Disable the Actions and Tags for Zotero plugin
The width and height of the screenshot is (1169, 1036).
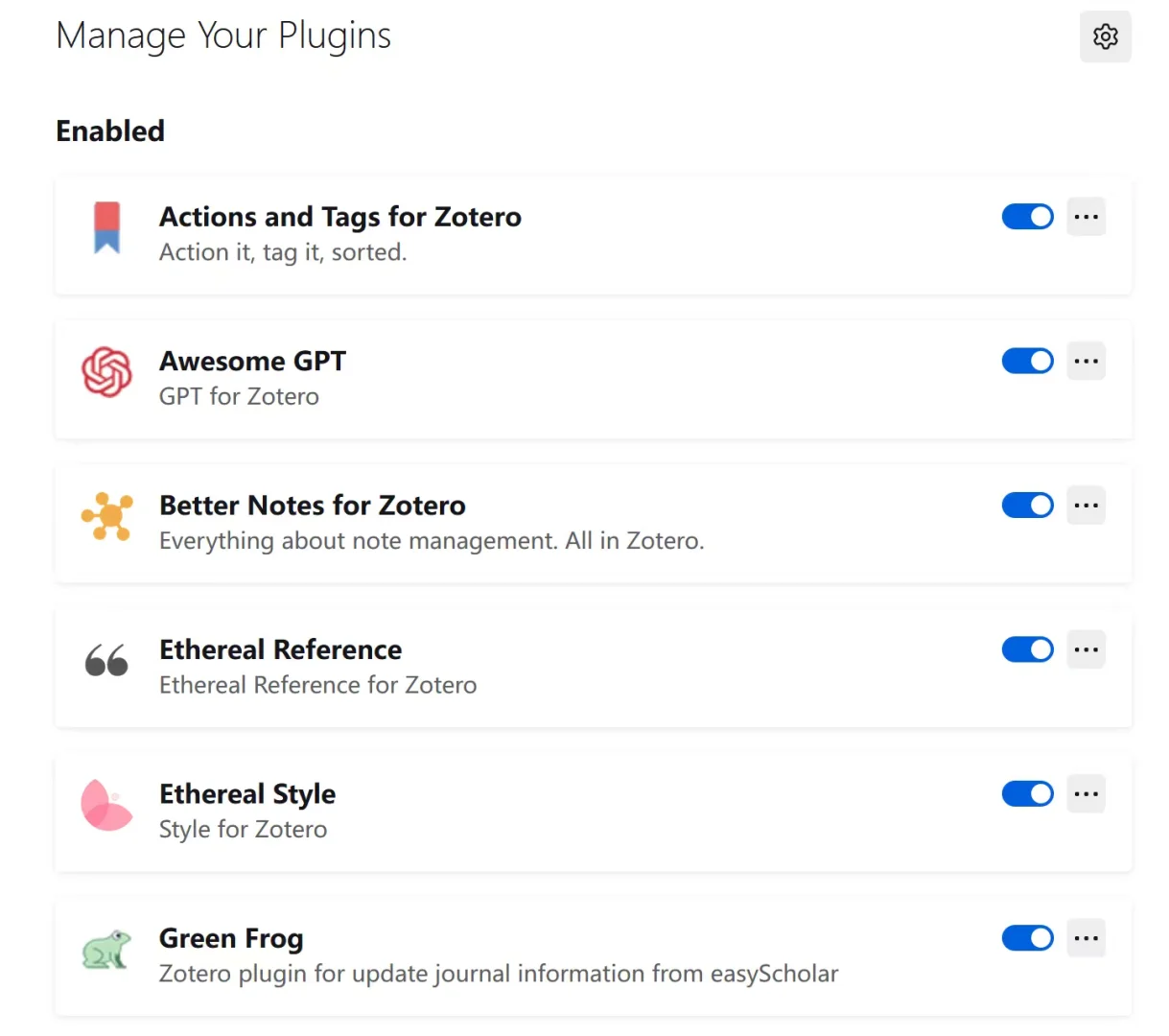pos(1027,217)
